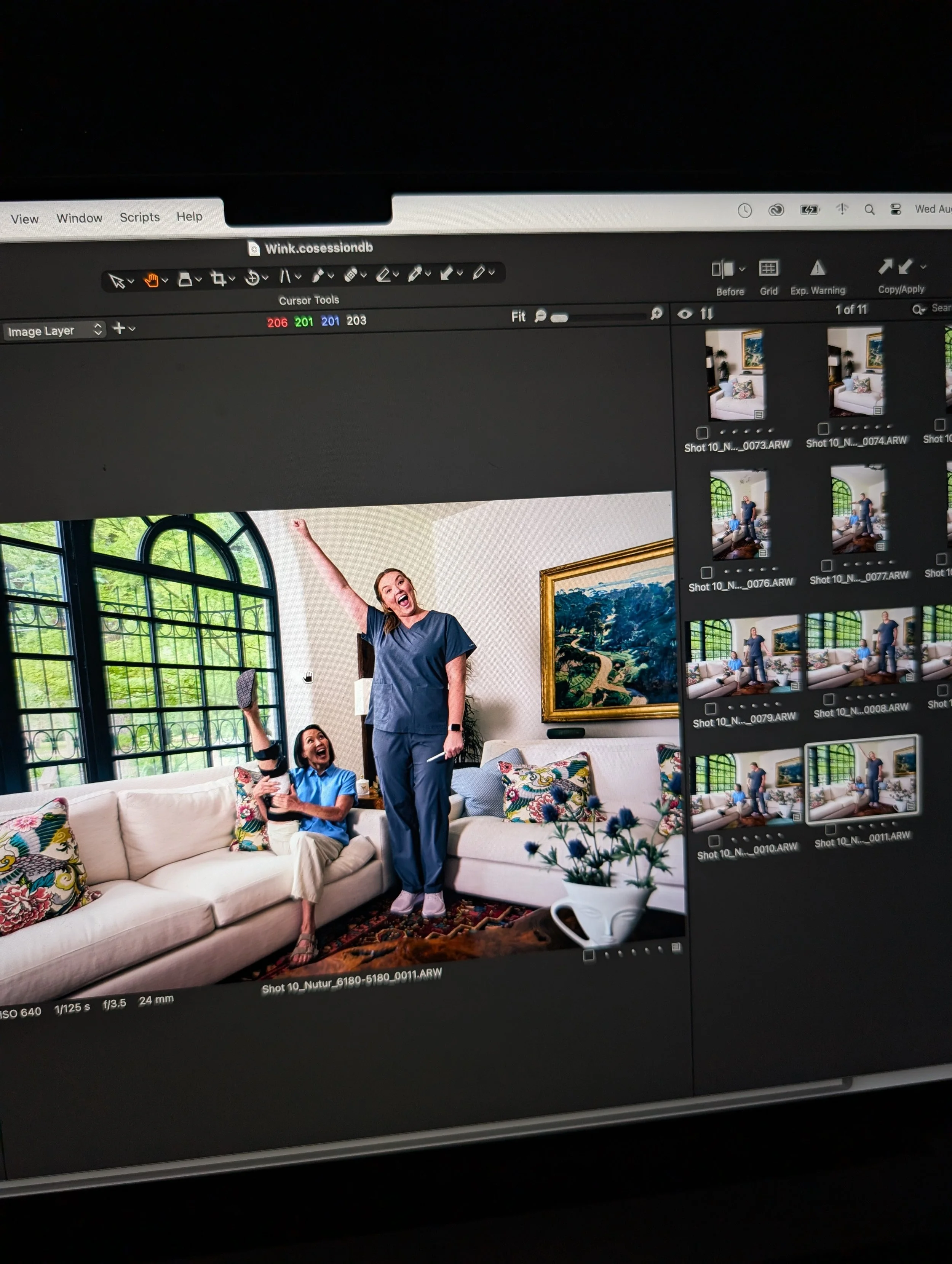Pick the heal bandage tool
Viewport: 952px width, 1264px height.
click(x=350, y=275)
